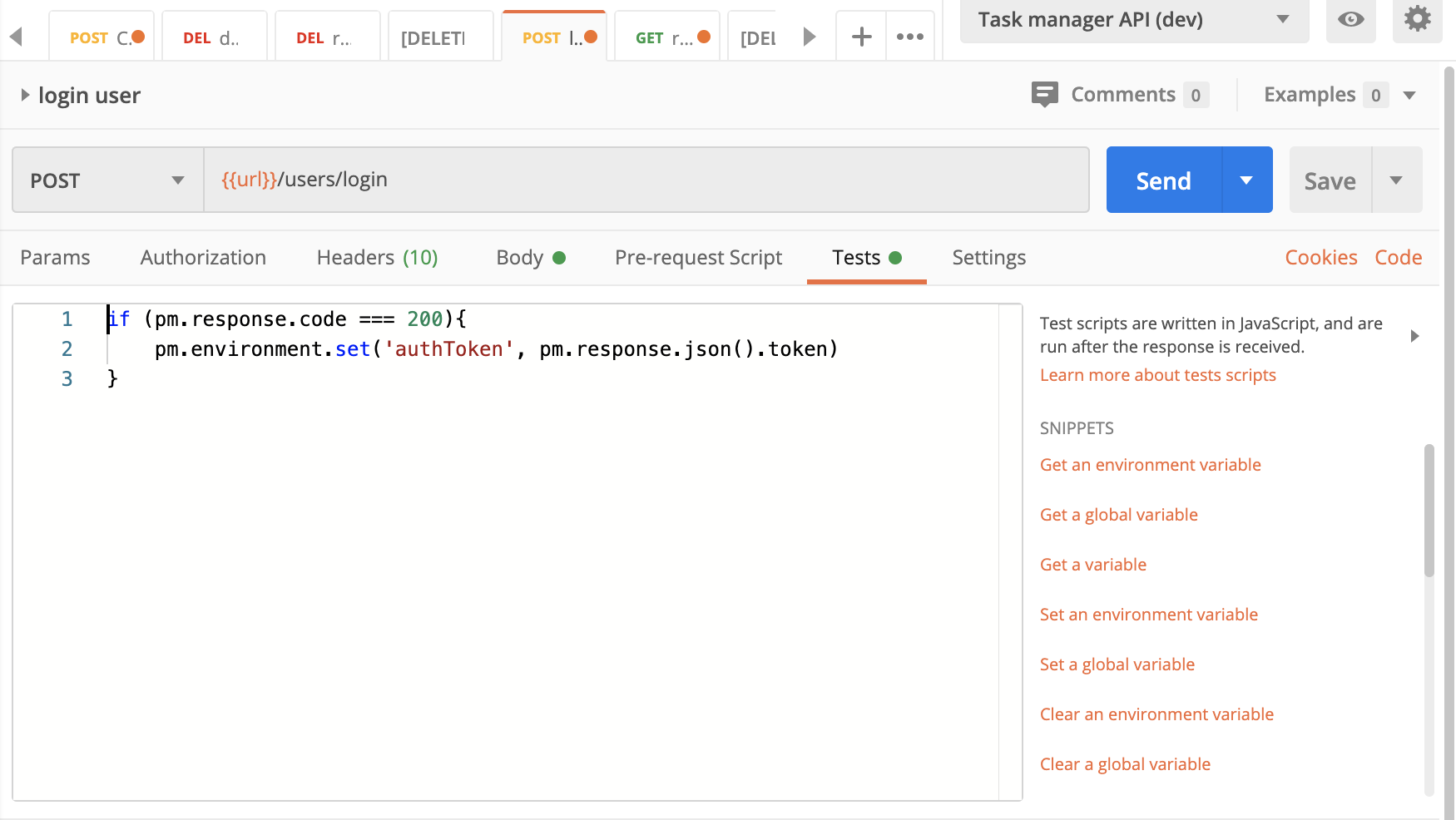
Task: Add a new request tab
Action: 861,37
